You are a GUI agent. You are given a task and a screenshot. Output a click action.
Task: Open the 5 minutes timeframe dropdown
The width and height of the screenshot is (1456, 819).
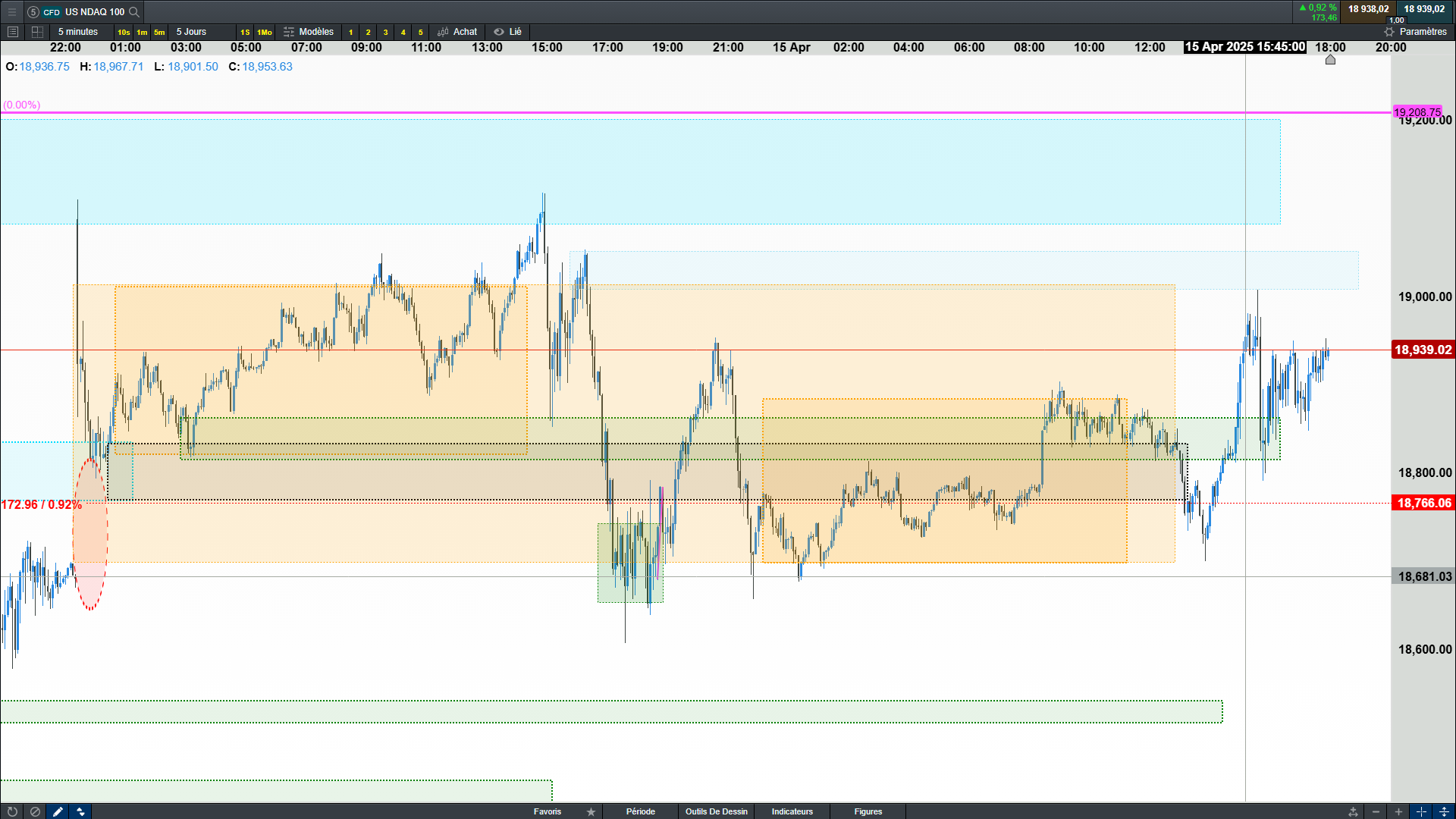78,32
